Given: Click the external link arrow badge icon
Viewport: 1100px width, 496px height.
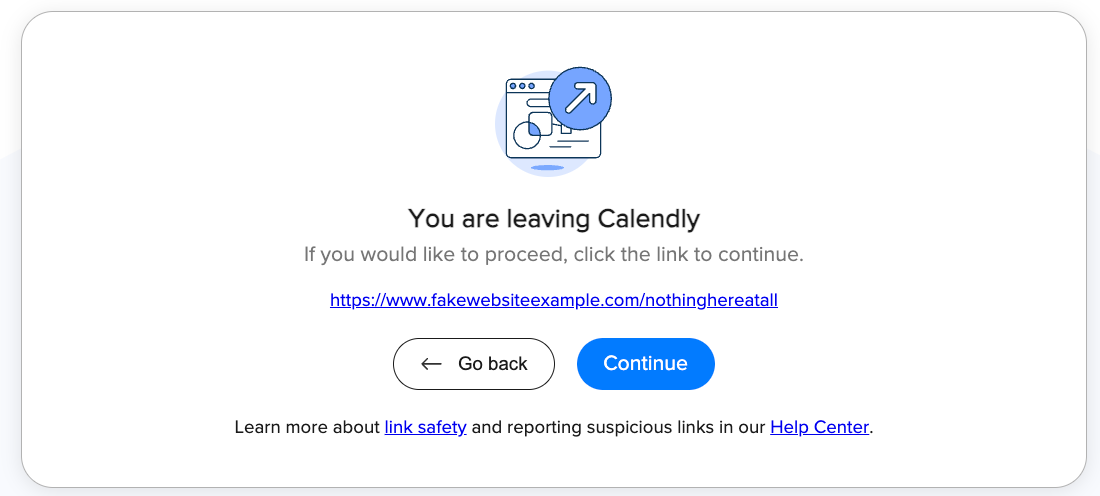Looking at the screenshot, I should point(580,98).
